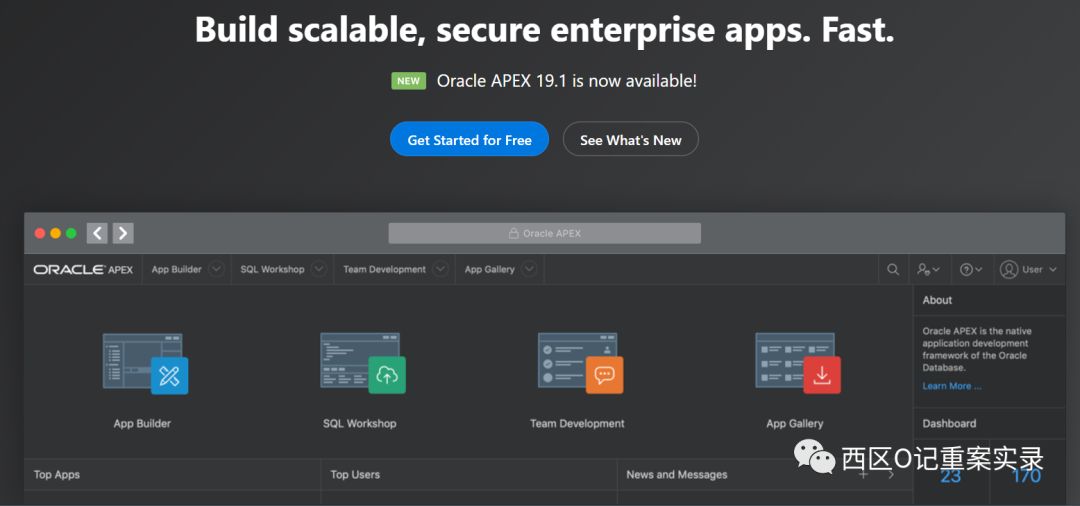This screenshot has width=1080, height=506.
Task: Open the Help menu dropdown
Action: [x=971, y=269]
